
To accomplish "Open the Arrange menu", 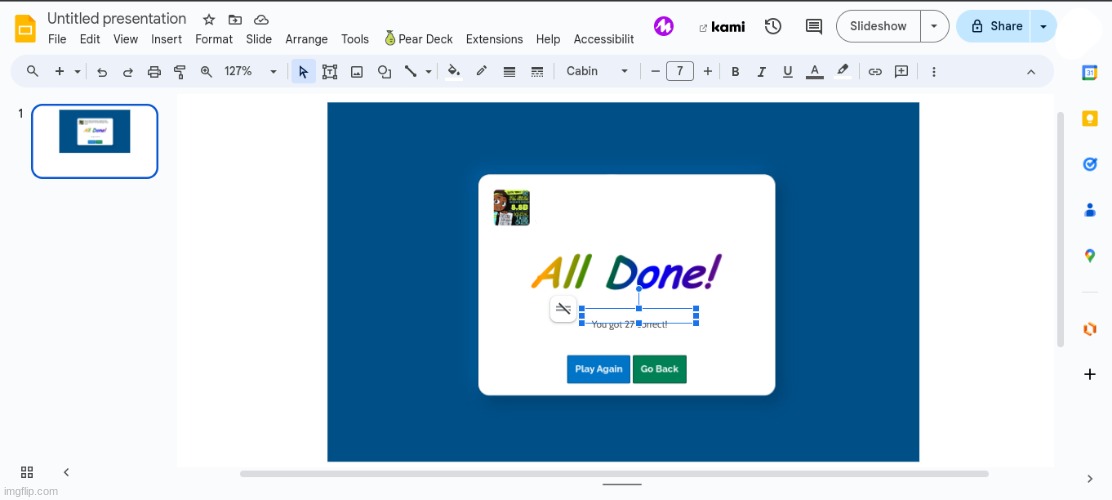I will [306, 39].
